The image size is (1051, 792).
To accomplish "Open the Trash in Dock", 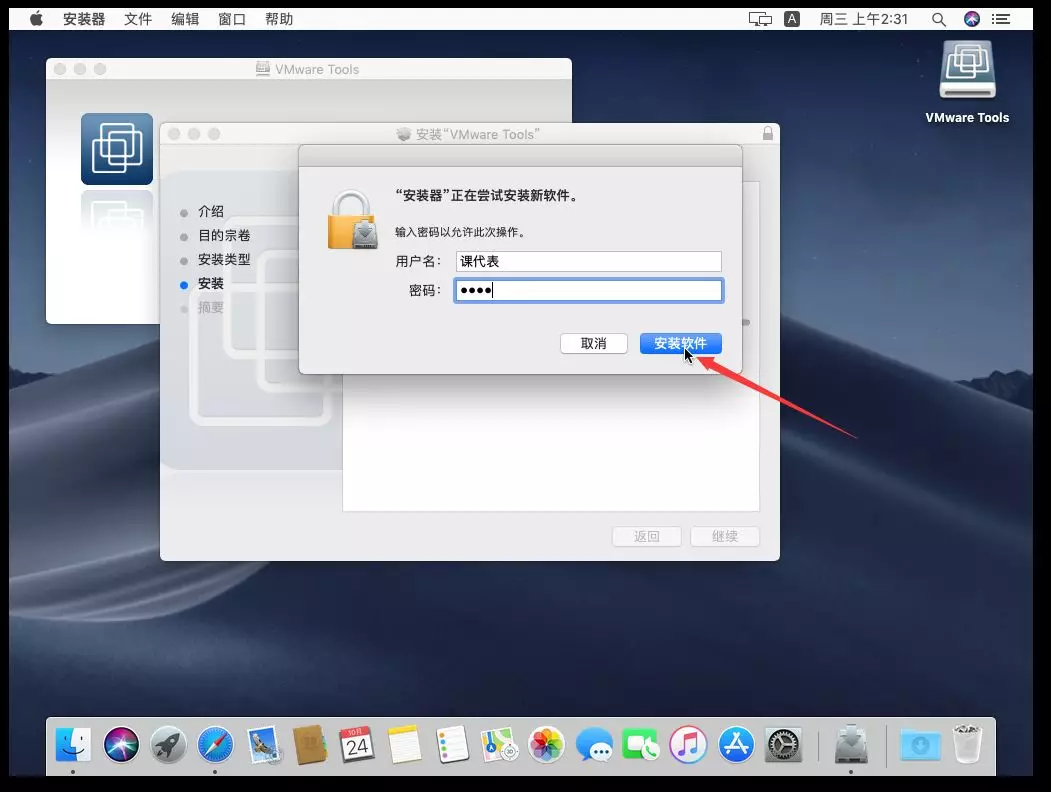I will click(967, 744).
